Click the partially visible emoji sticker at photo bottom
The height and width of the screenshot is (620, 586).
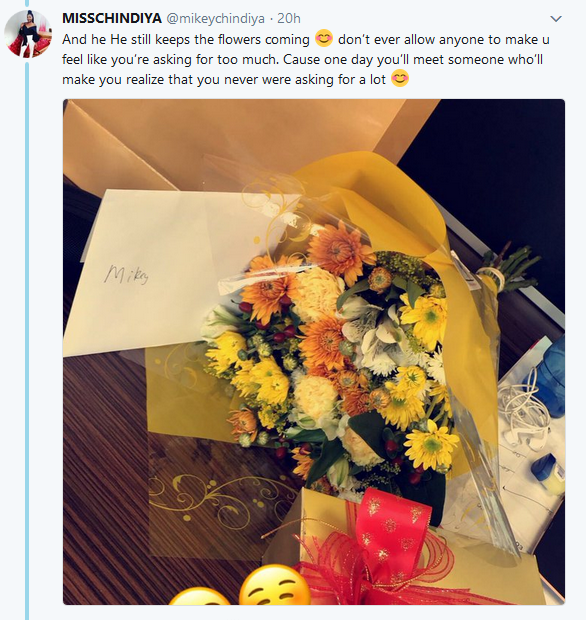[x=200, y=596]
